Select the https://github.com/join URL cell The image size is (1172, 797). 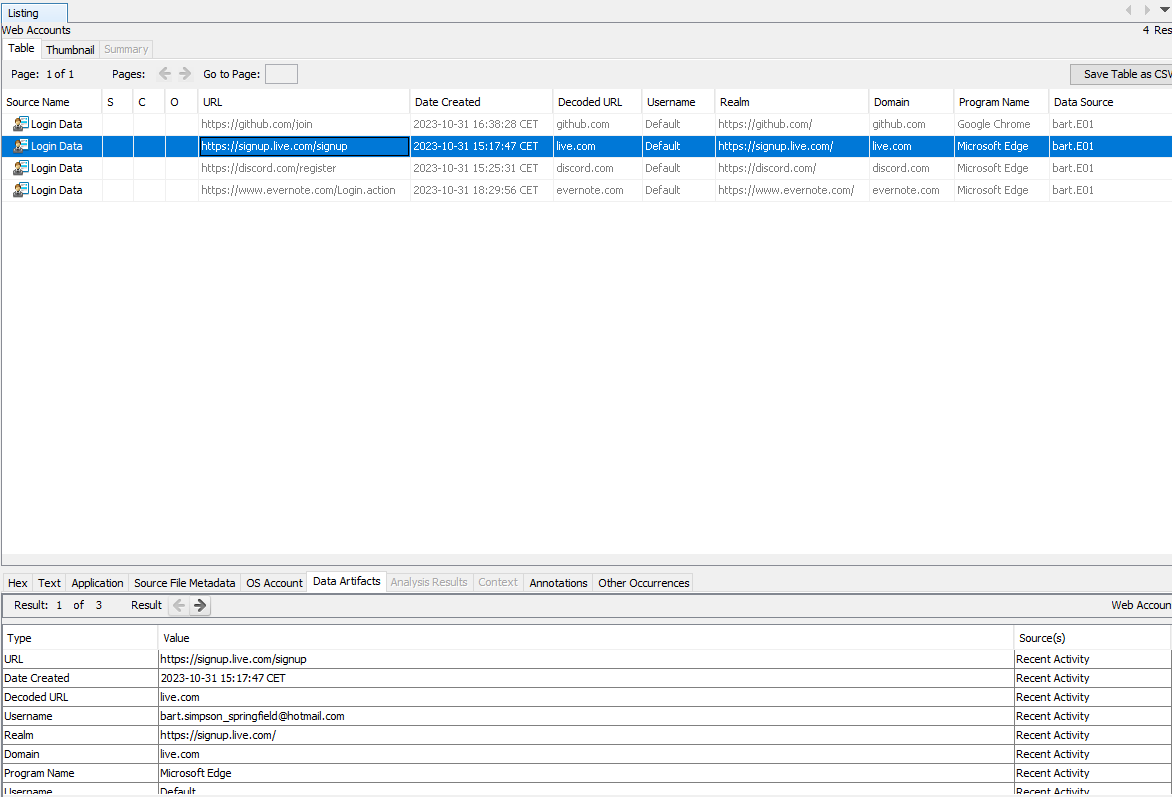(257, 124)
